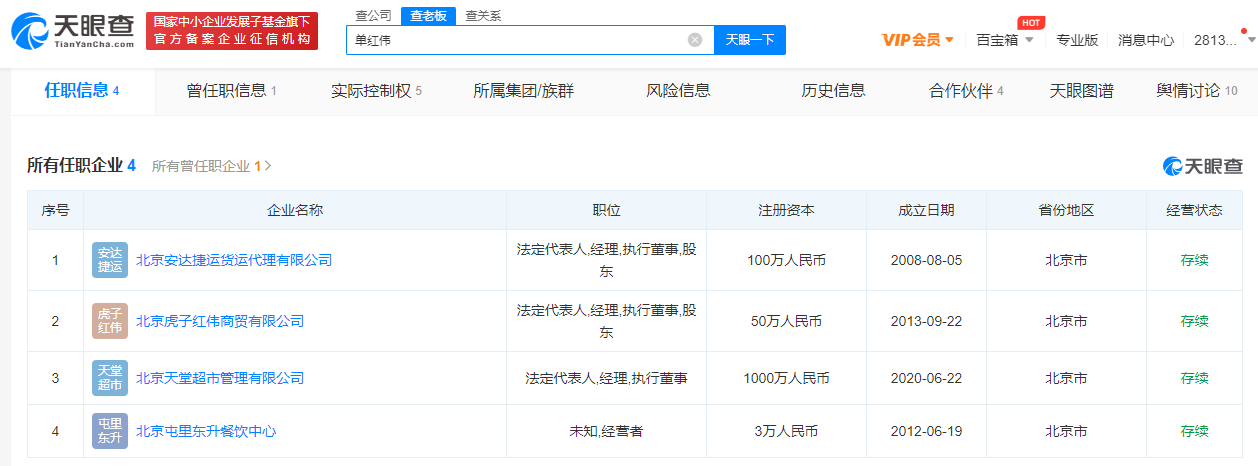This screenshot has width=1258, height=466.
Task: Click the 所有任职企业 4 heading
Action: coord(81,165)
